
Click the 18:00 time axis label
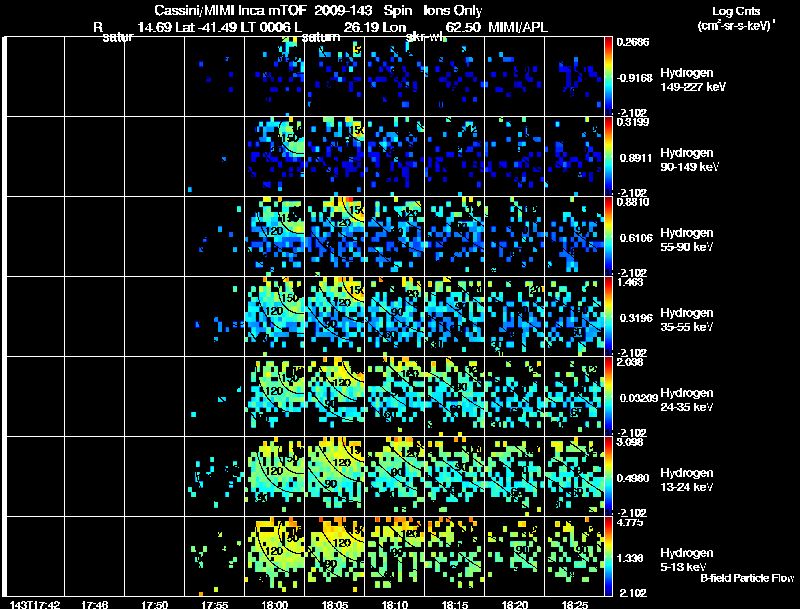(x=274, y=605)
